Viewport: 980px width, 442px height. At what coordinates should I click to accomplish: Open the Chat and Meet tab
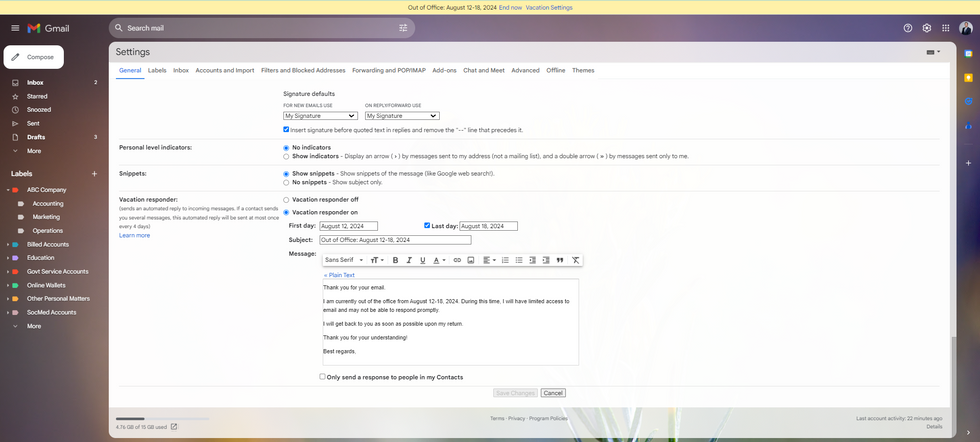pos(484,71)
